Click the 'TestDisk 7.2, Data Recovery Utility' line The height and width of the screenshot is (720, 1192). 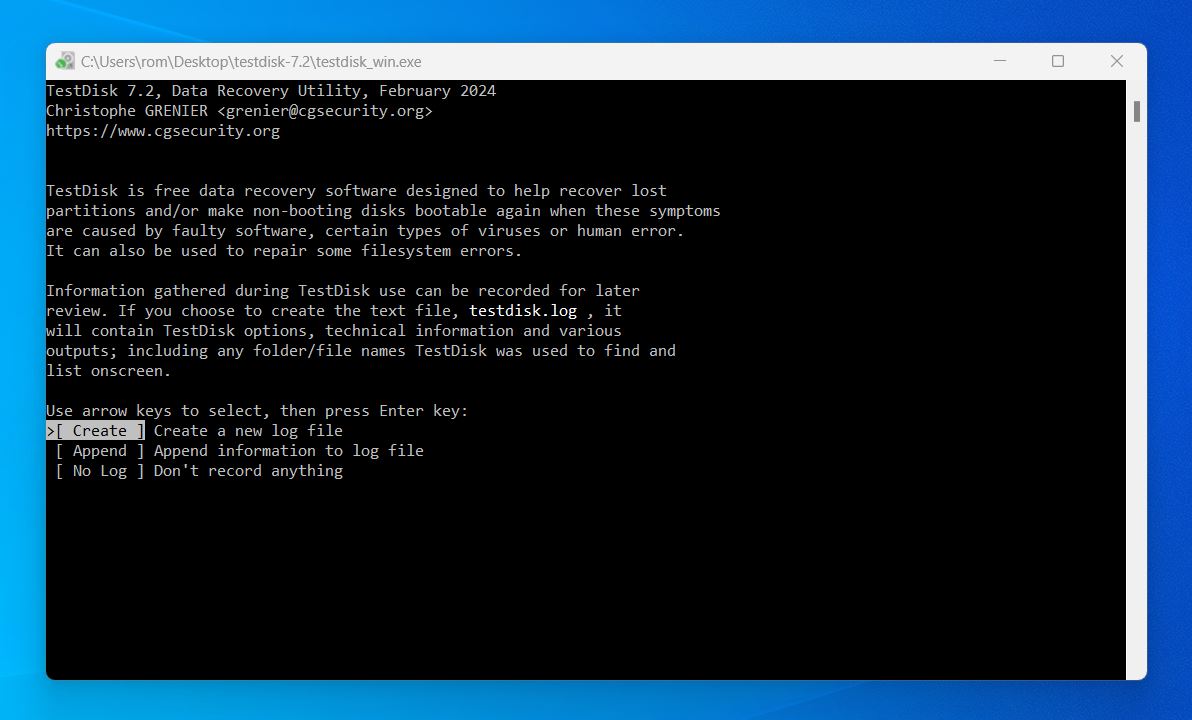pos(271,91)
